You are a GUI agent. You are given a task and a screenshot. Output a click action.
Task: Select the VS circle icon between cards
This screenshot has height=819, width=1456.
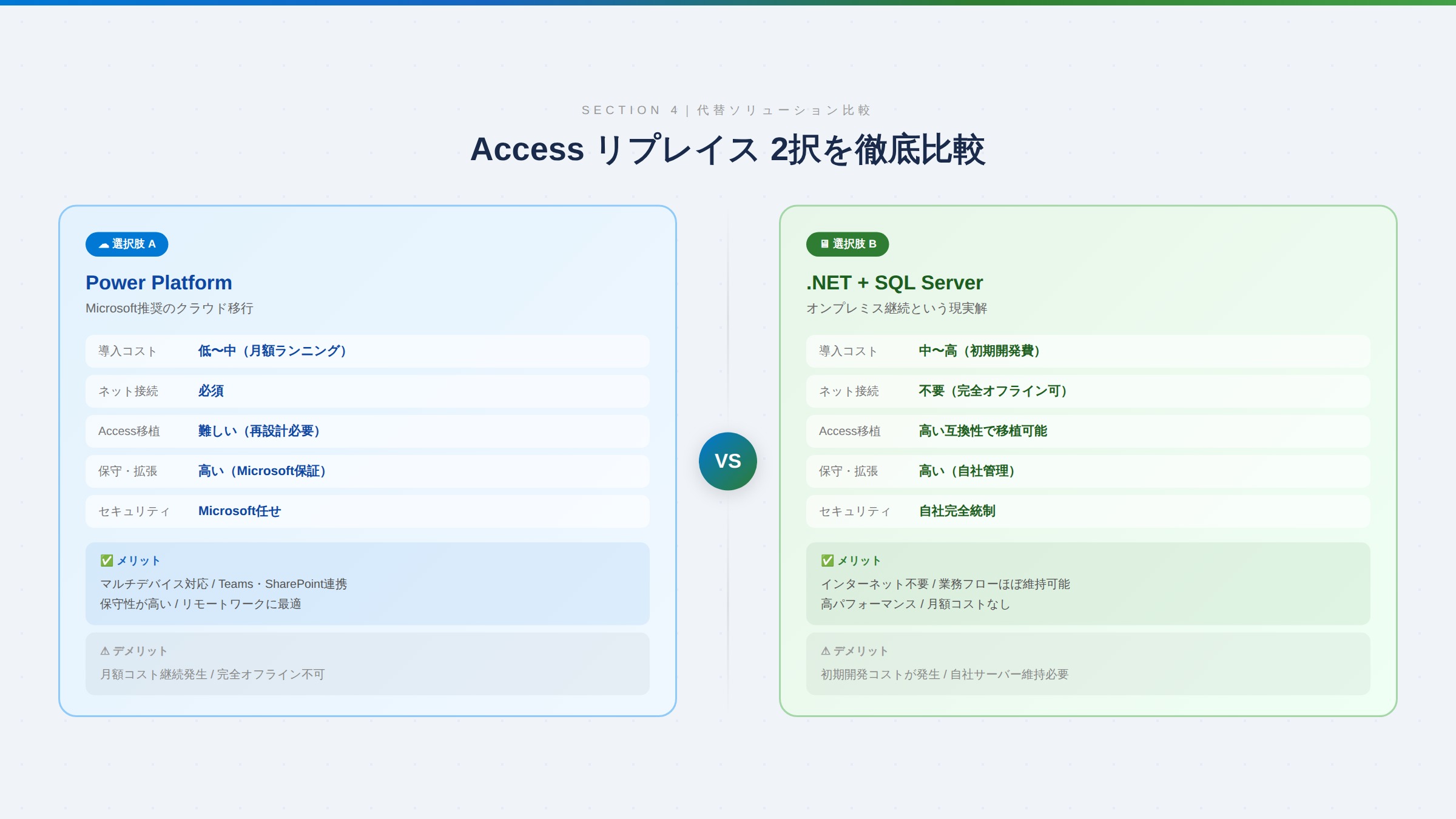coord(728,461)
